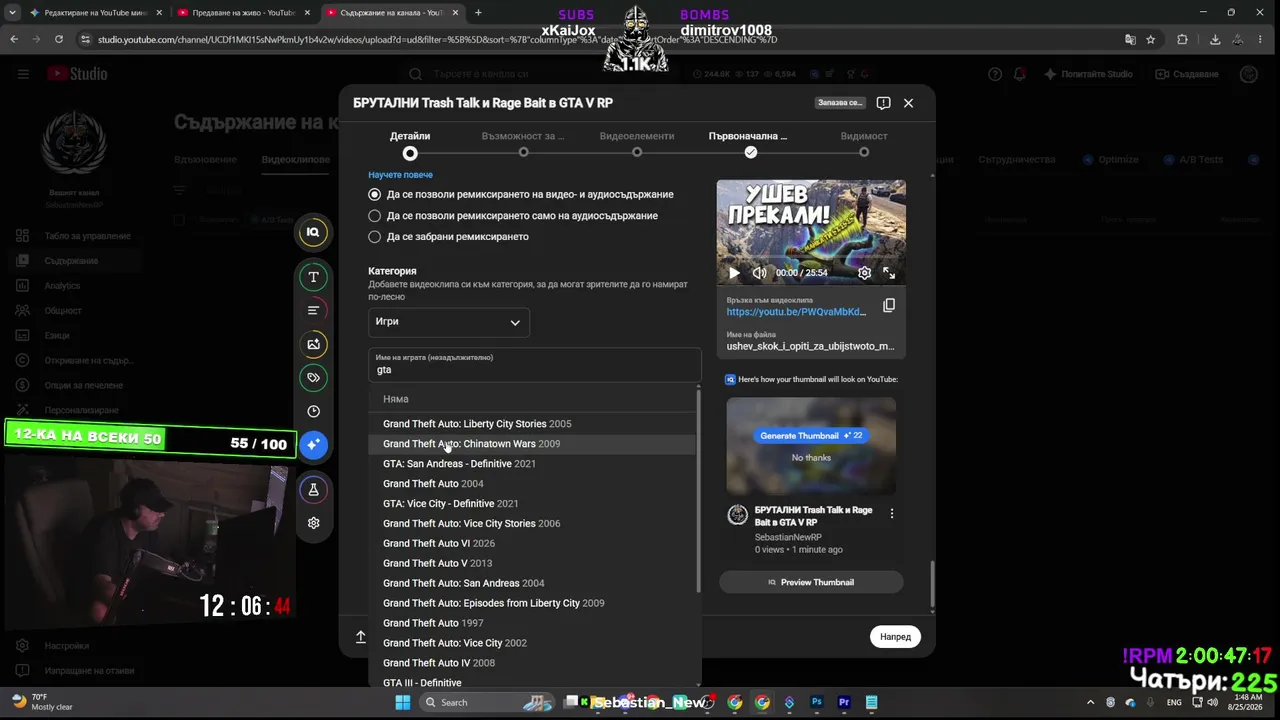
Task: Click the Напред button
Action: 895,637
